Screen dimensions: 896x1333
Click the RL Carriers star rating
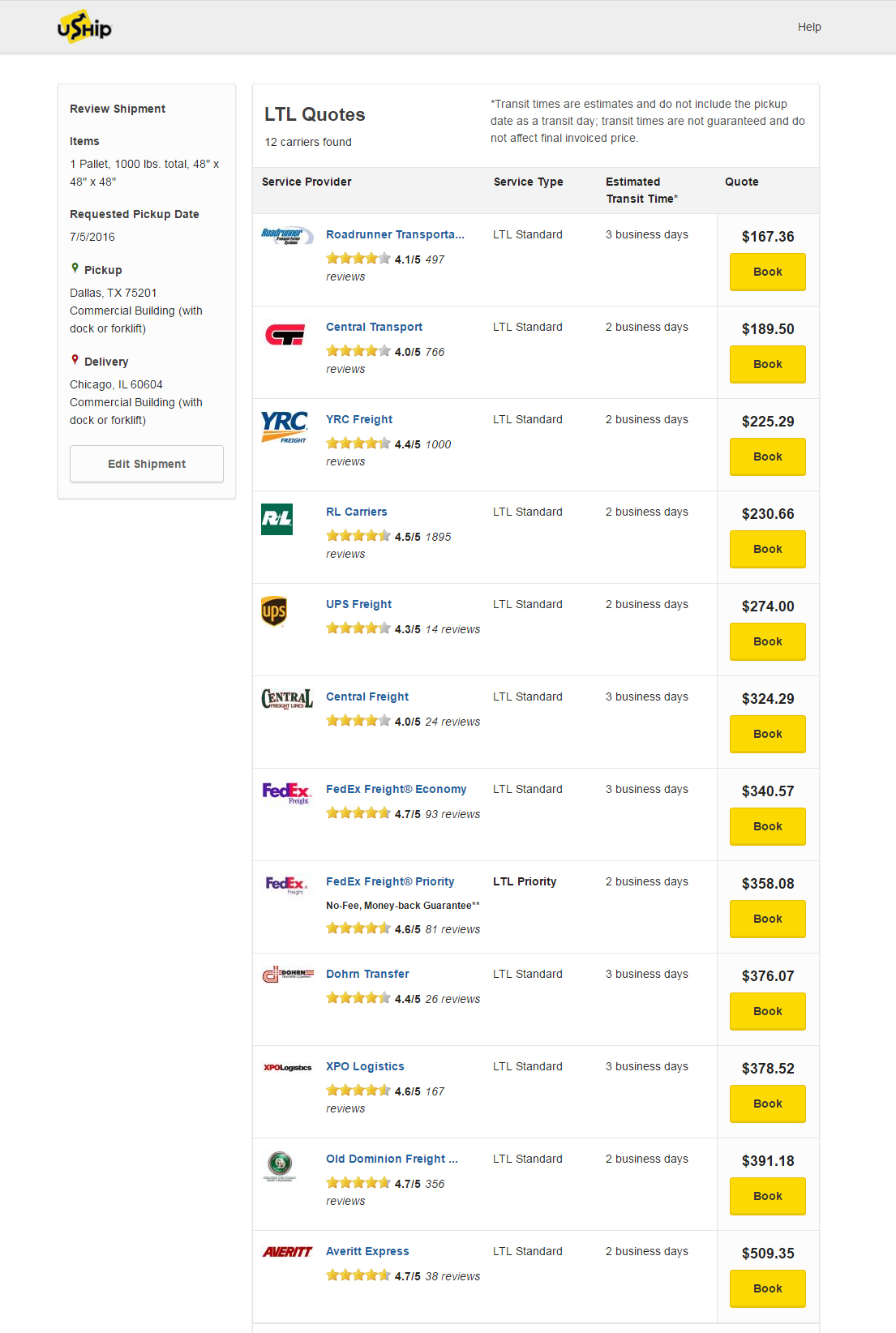[x=358, y=536]
